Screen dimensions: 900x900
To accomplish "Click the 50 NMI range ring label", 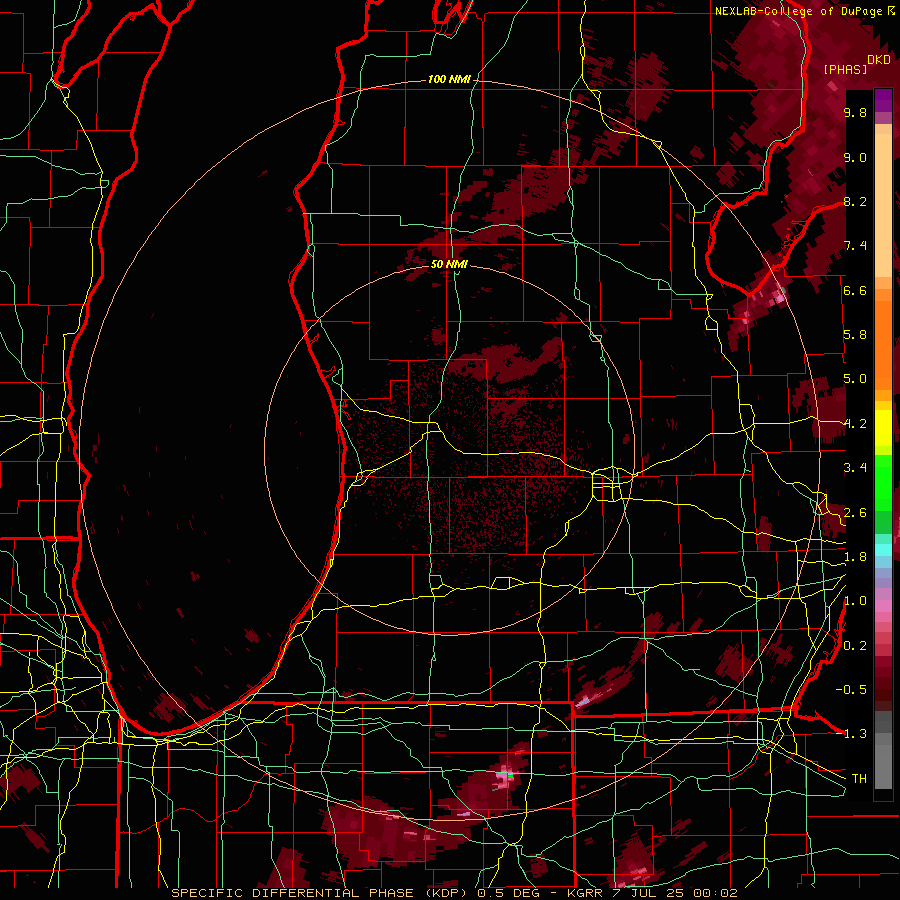I will 449,264.
